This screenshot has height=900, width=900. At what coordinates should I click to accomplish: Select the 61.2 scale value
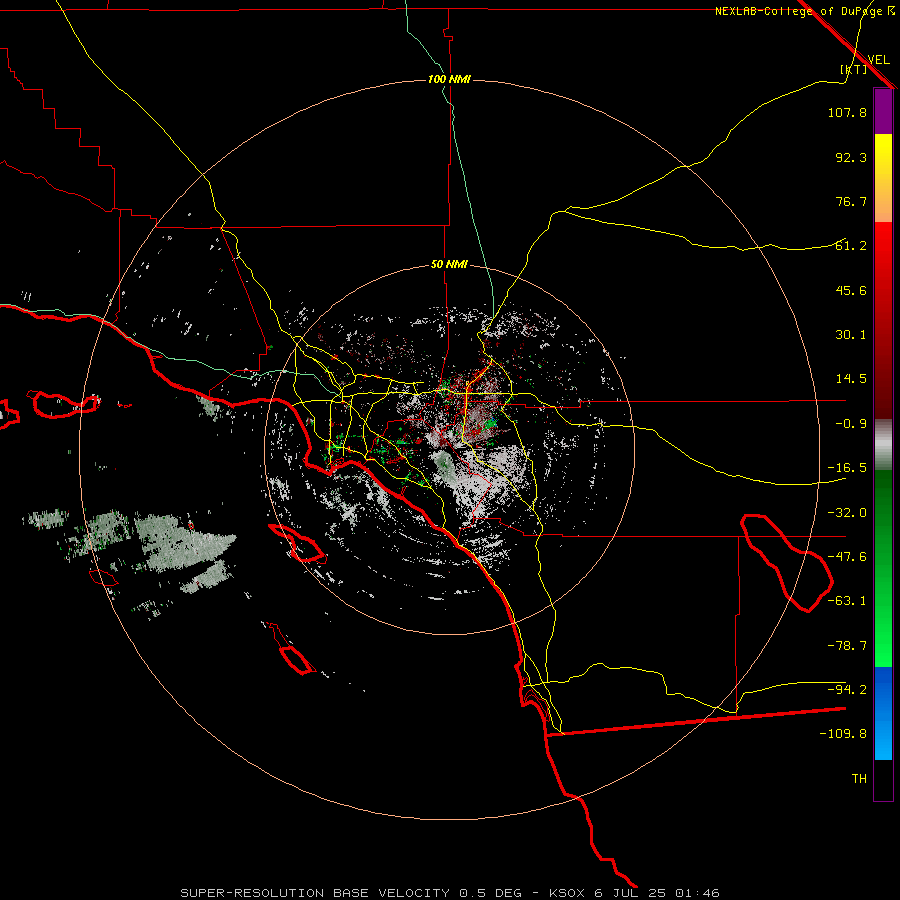[851, 246]
